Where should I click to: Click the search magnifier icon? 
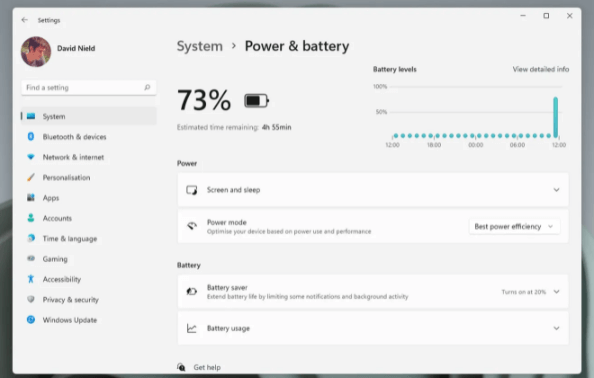[147, 87]
